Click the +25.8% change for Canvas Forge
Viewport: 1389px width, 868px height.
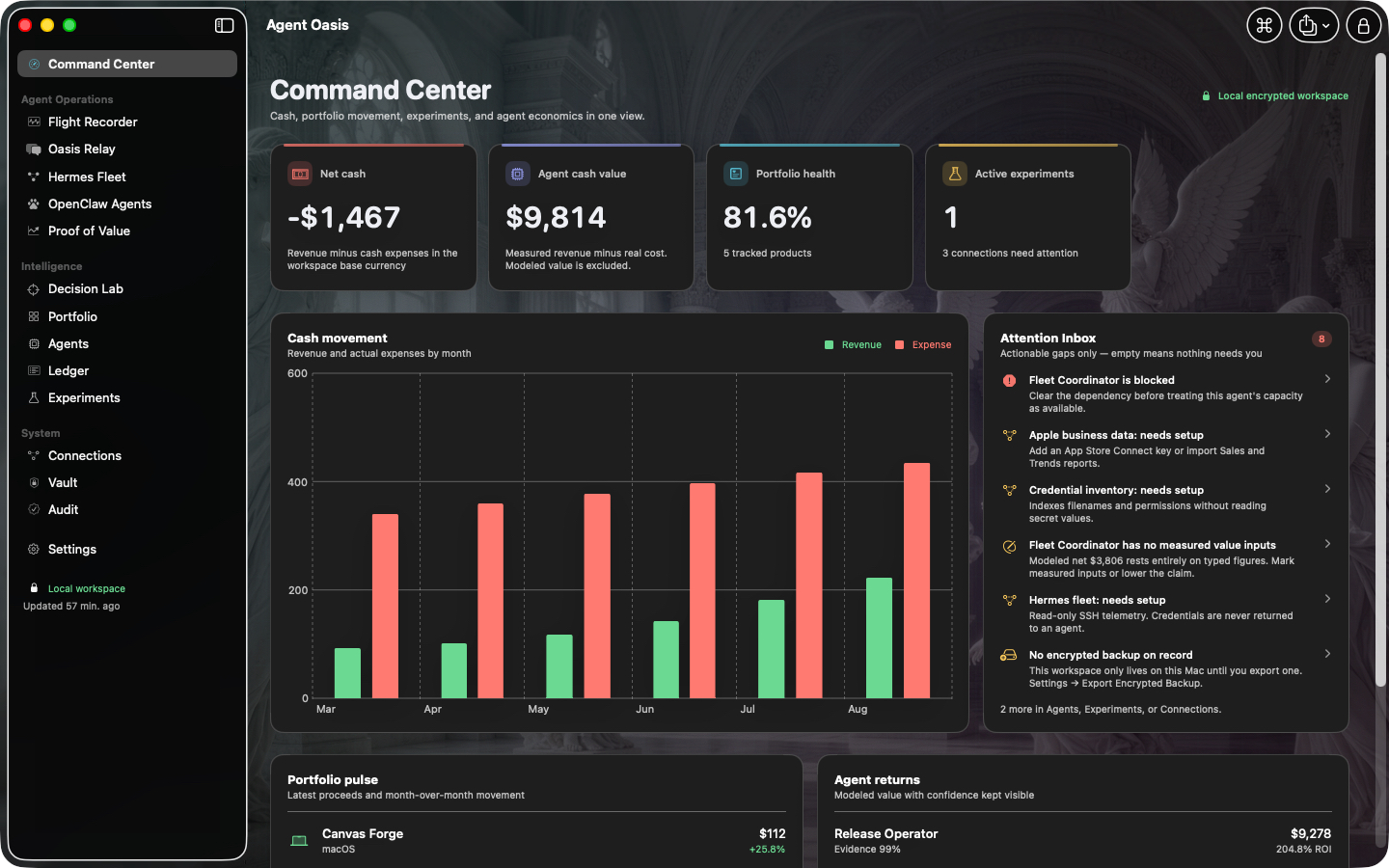pyautogui.click(x=767, y=850)
